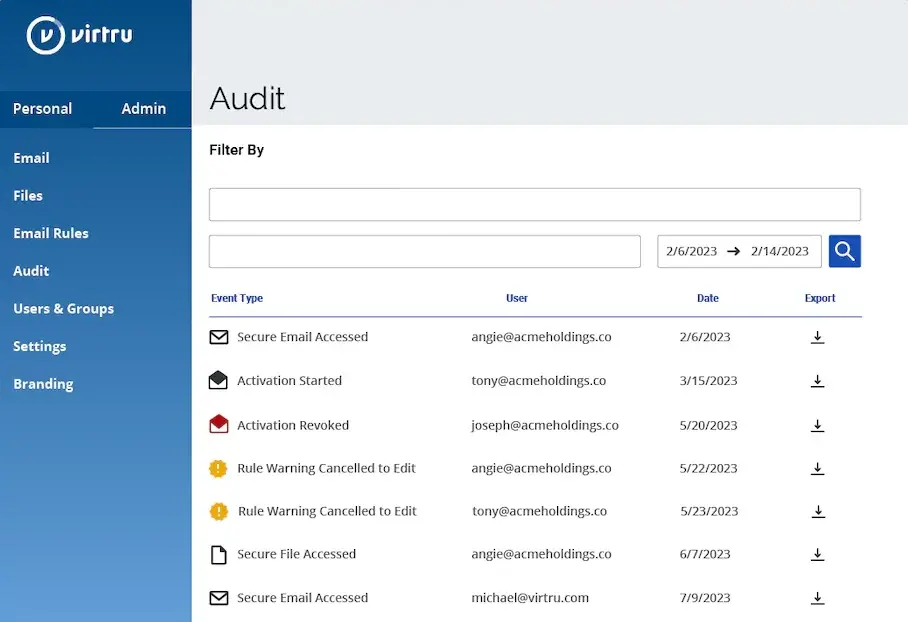Go to Email Rules section
The image size is (908, 622).
tap(51, 233)
